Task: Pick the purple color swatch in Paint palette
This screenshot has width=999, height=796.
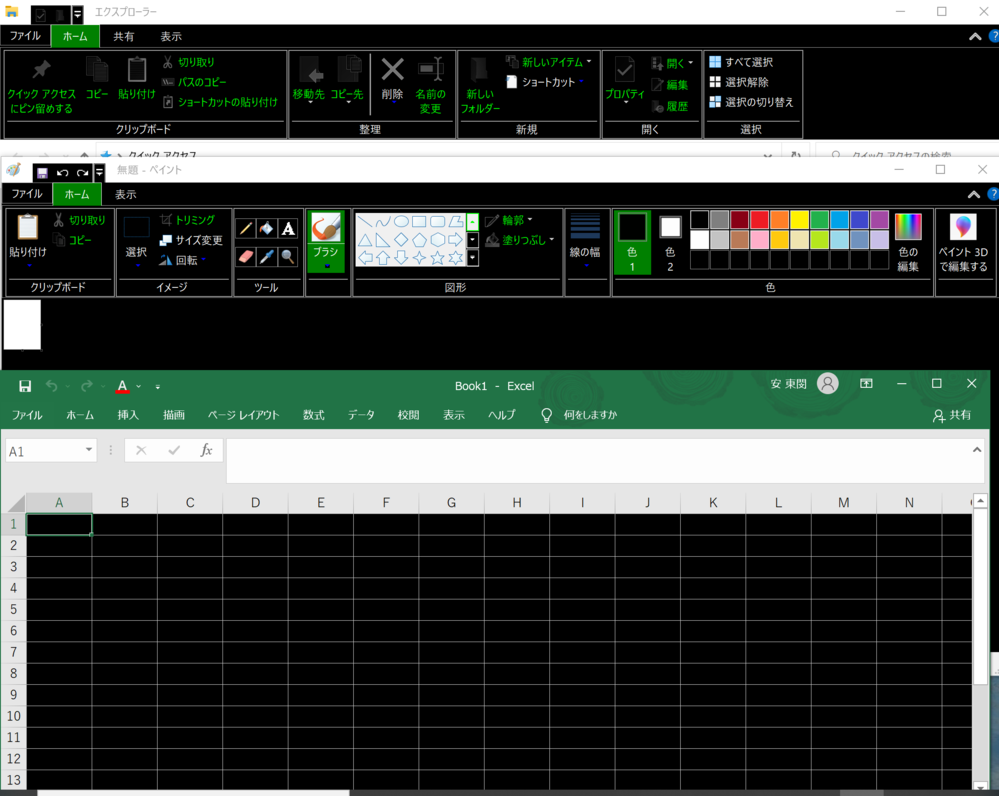Action: [x=880, y=220]
